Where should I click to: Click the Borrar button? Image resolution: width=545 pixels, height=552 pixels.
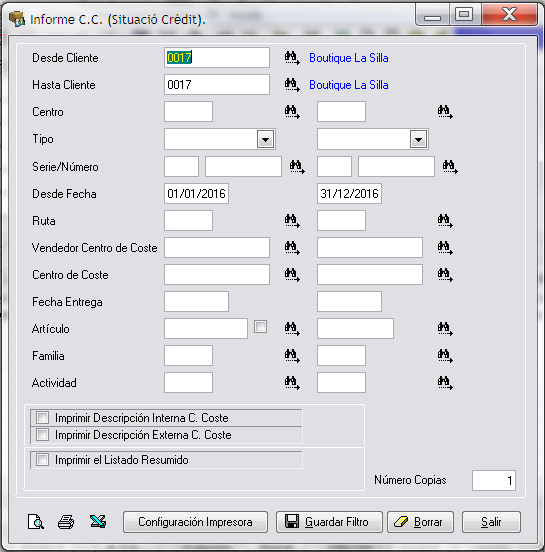421,522
